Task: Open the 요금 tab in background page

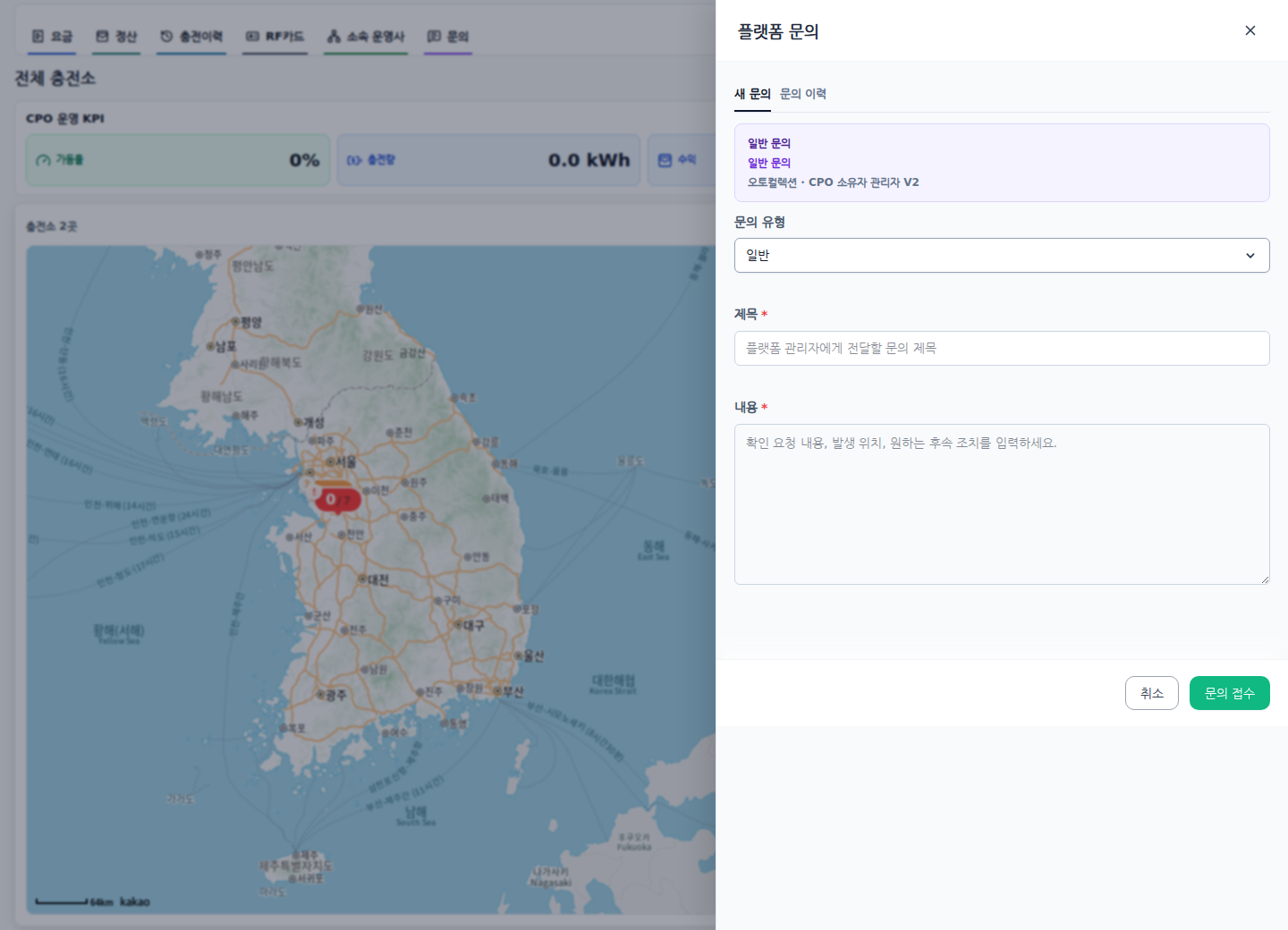Action: 52,37
